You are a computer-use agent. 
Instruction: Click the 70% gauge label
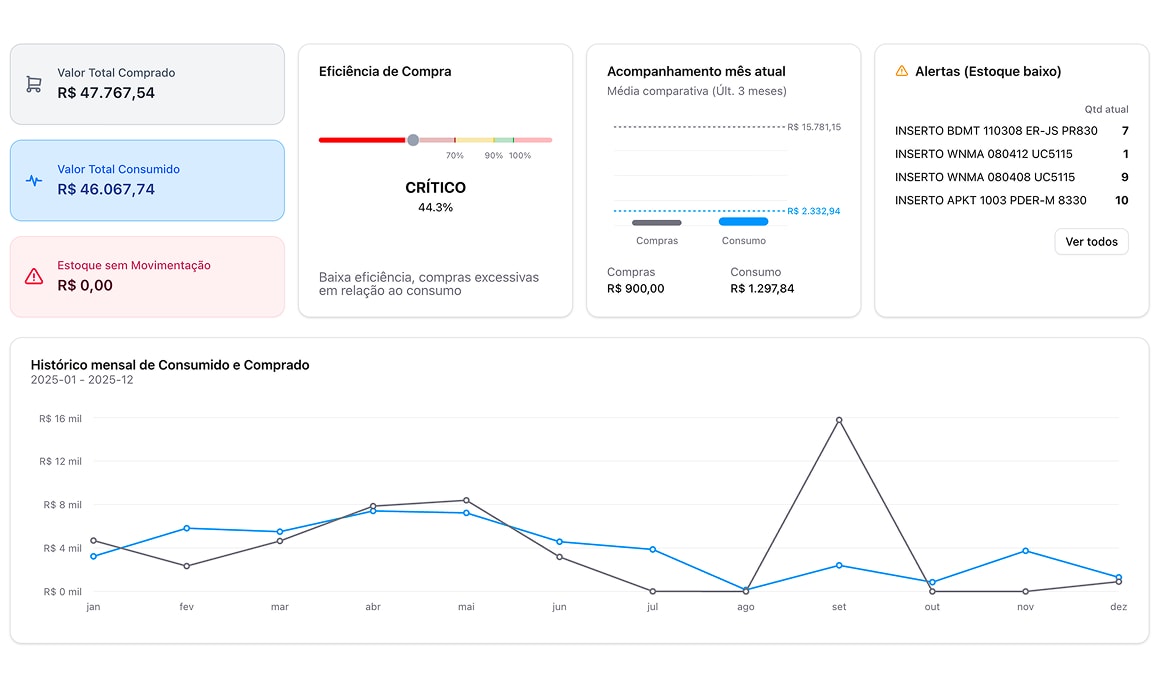(455, 156)
